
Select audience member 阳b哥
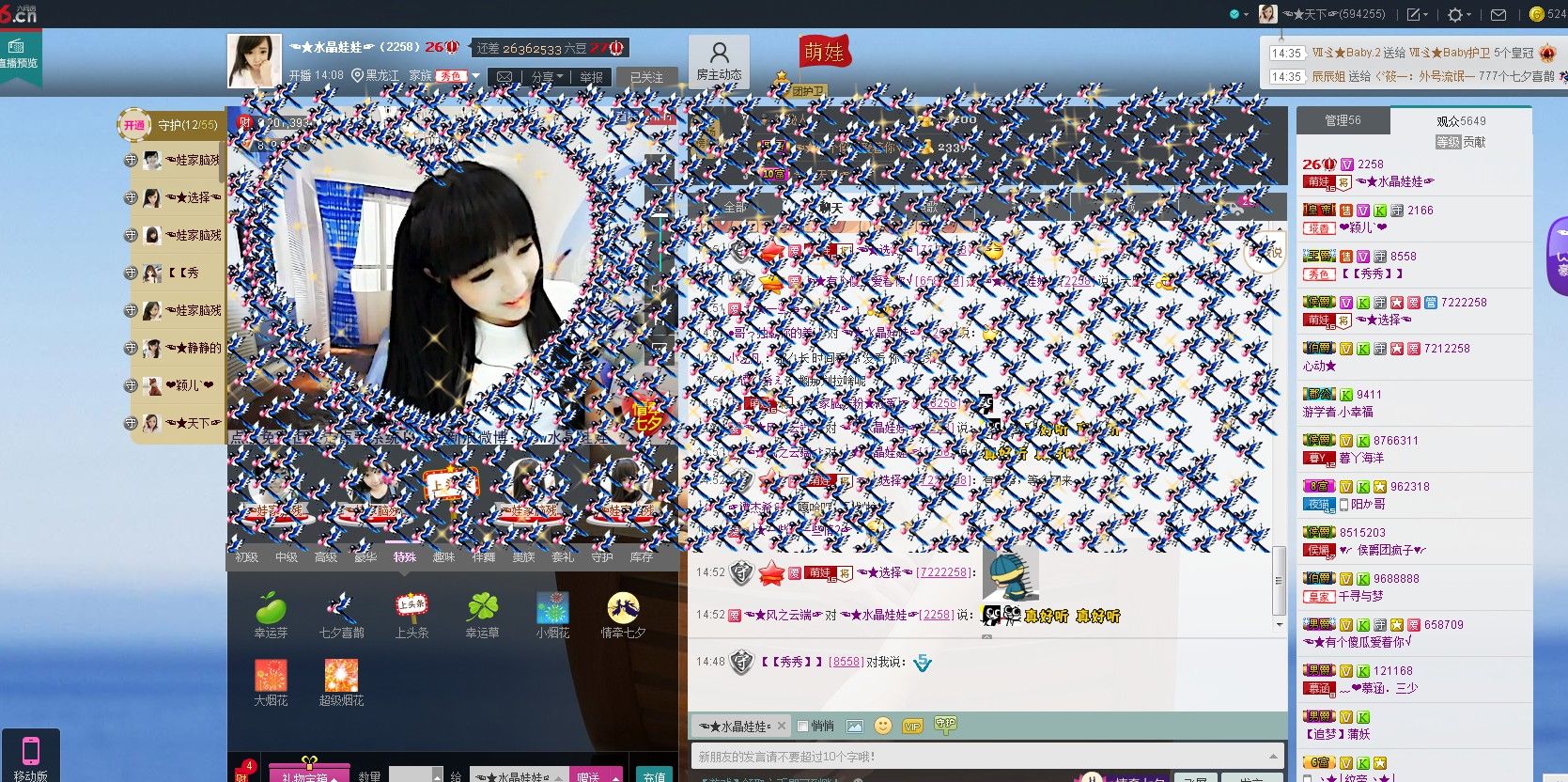[x=1414, y=495]
